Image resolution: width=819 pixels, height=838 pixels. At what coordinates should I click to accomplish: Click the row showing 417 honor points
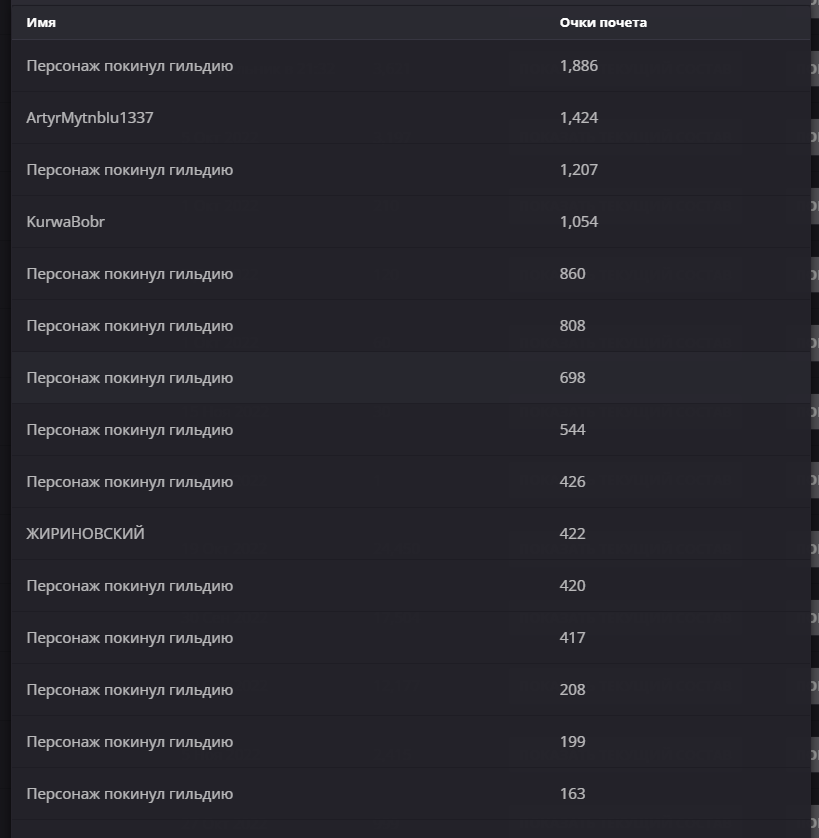(x=411, y=638)
